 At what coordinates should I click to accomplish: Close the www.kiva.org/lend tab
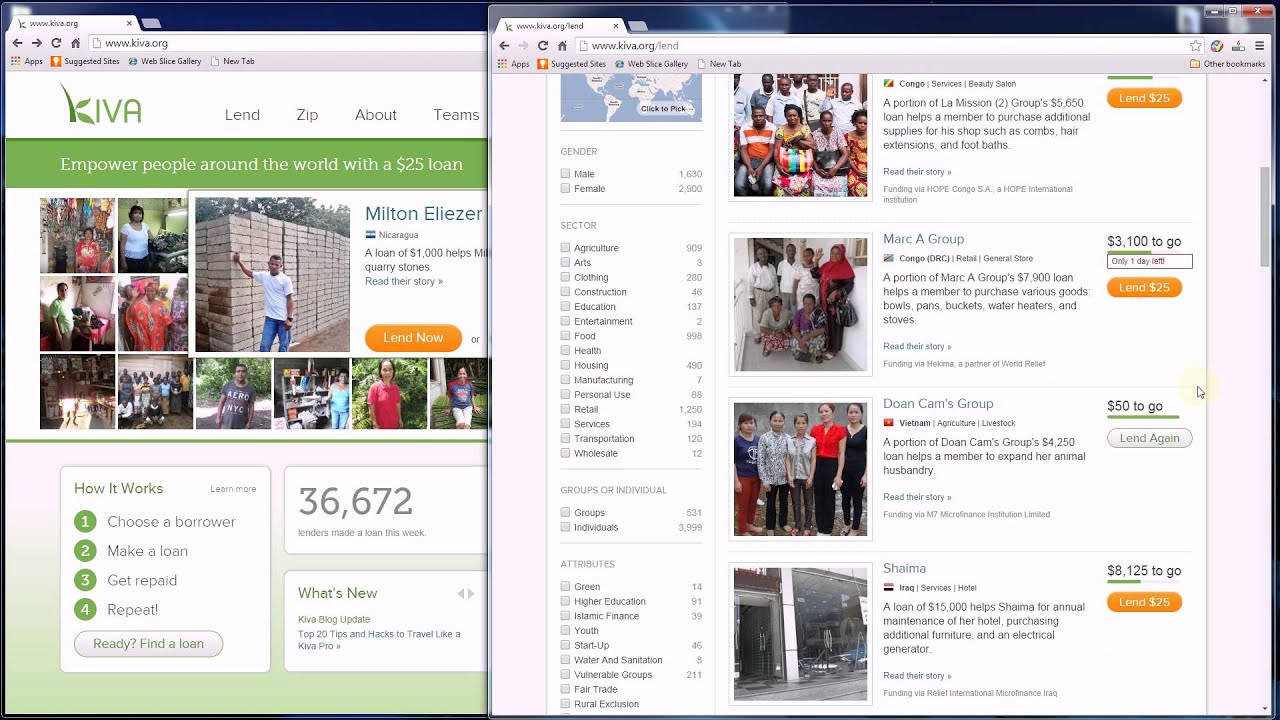[x=616, y=25]
